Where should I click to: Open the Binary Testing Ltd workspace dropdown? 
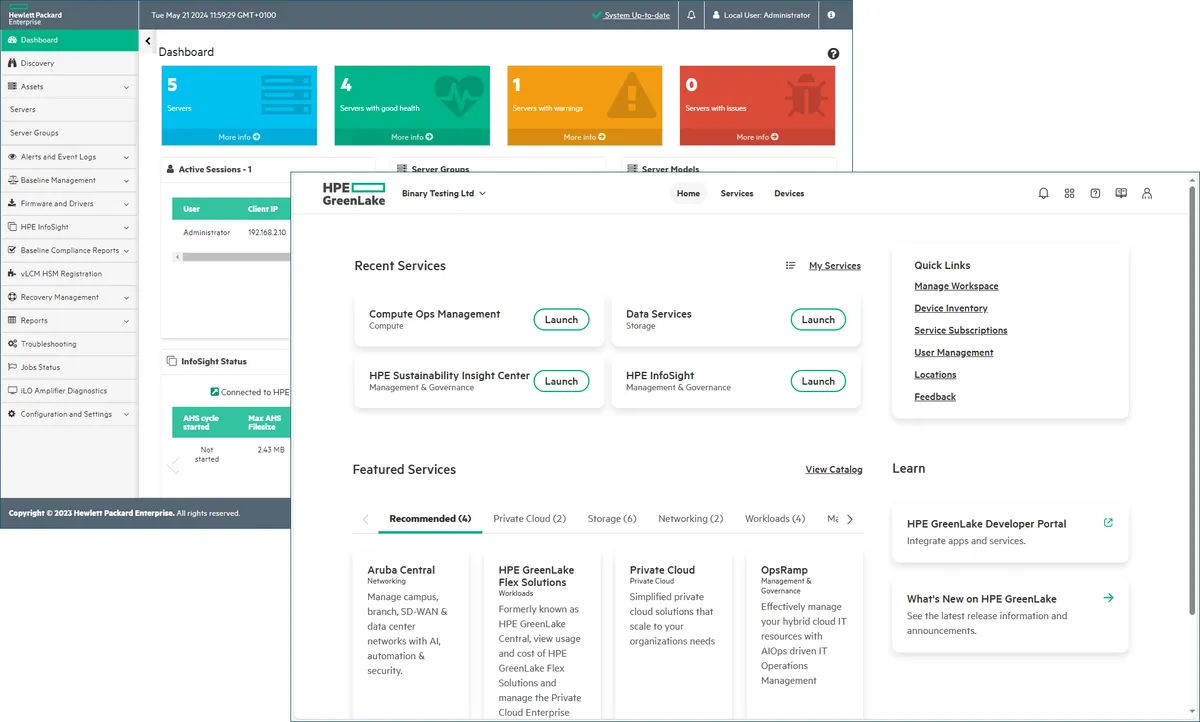pos(443,194)
